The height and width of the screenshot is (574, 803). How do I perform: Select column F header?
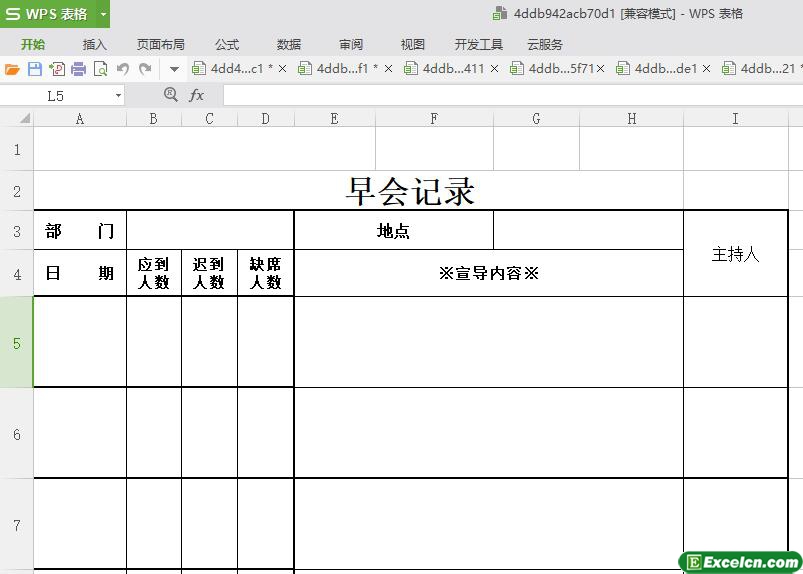point(434,119)
